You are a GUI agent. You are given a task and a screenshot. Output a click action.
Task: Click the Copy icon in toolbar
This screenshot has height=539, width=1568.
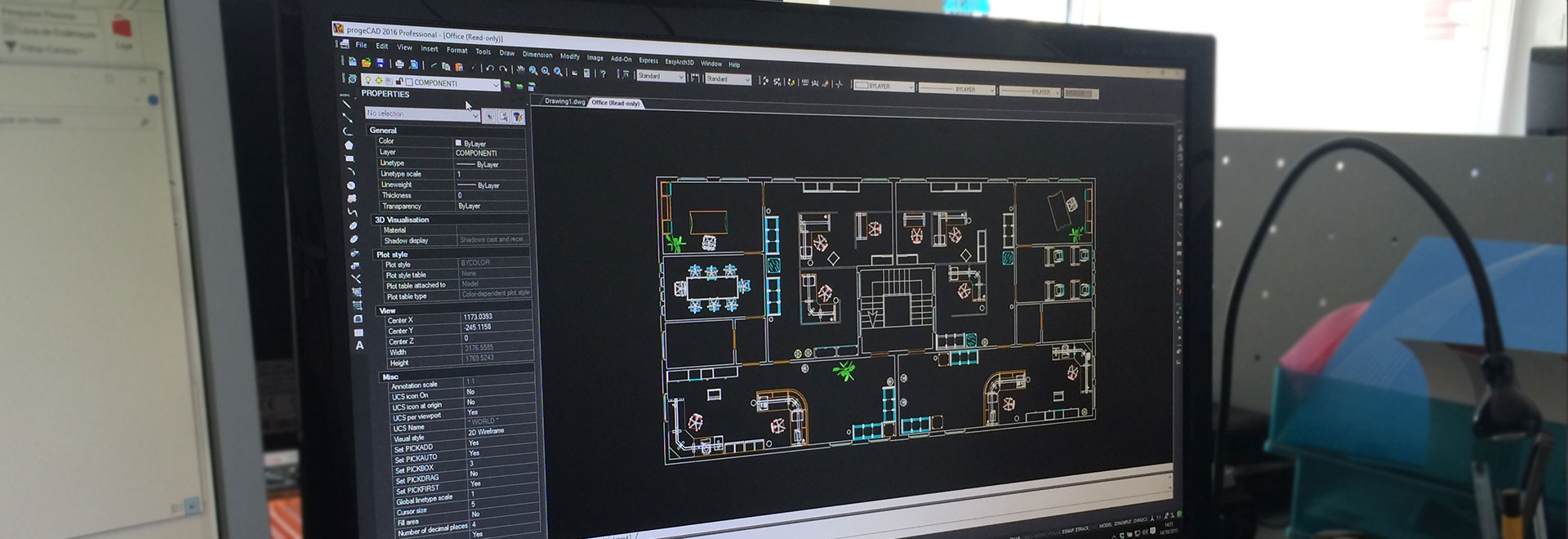446,66
